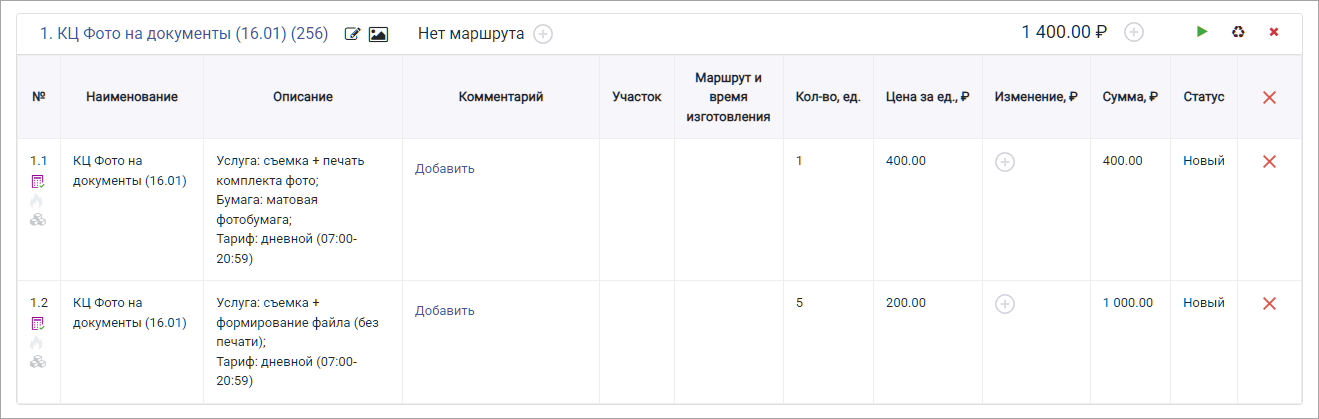Delete row 1.2 with red X
Image resolution: width=1319 pixels, height=419 pixels.
coord(1269,303)
